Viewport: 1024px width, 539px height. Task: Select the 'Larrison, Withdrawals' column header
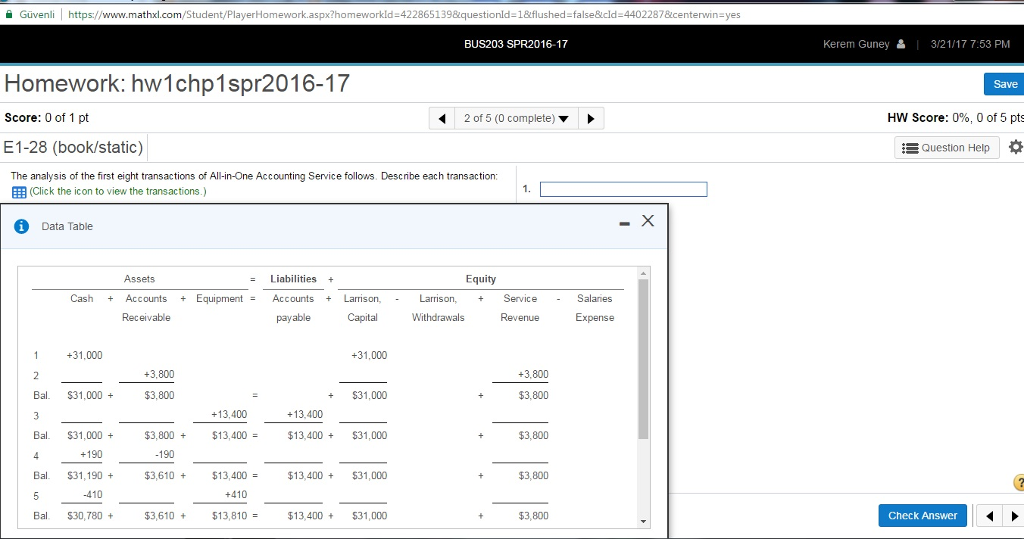[438, 308]
